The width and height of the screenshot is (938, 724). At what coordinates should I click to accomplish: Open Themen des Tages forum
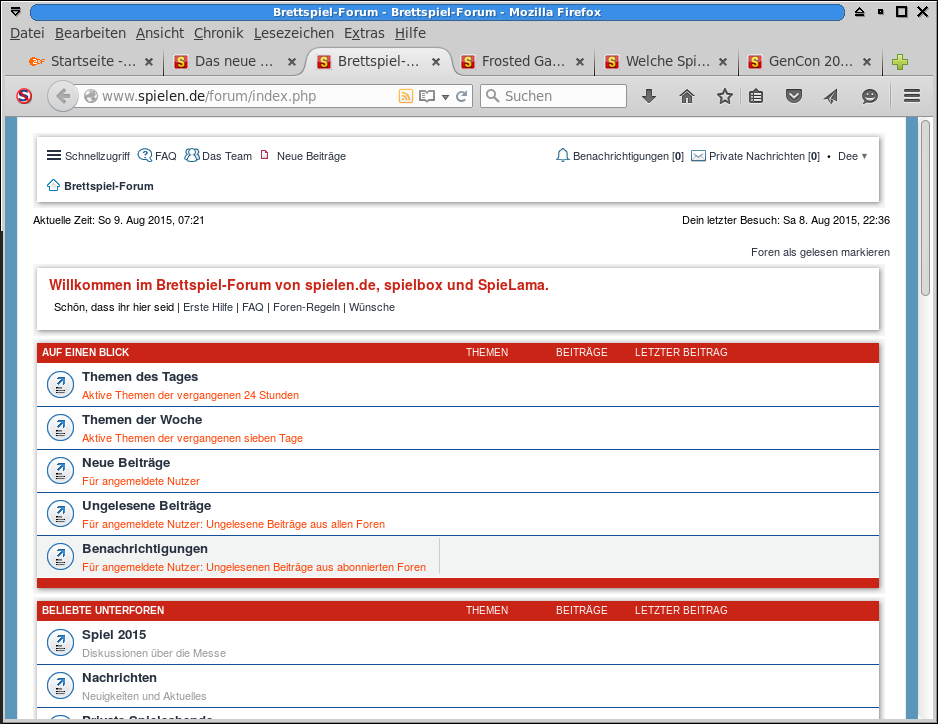coord(140,376)
